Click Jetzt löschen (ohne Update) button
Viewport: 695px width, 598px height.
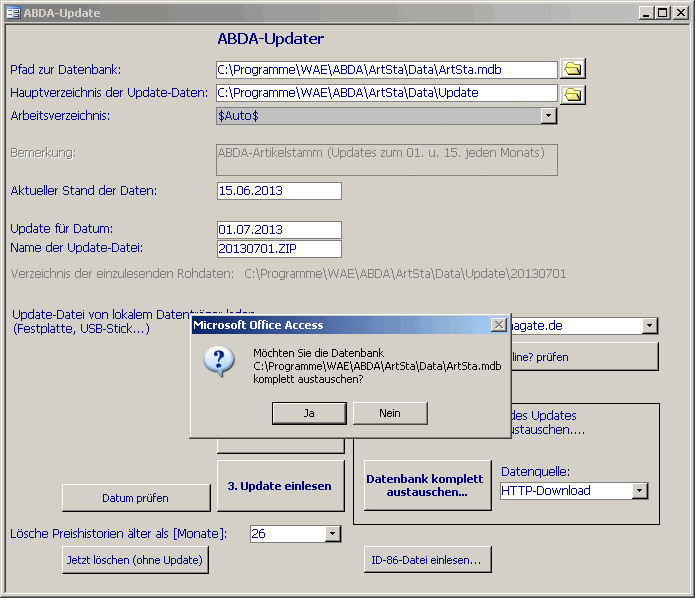[x=135, y=560]
